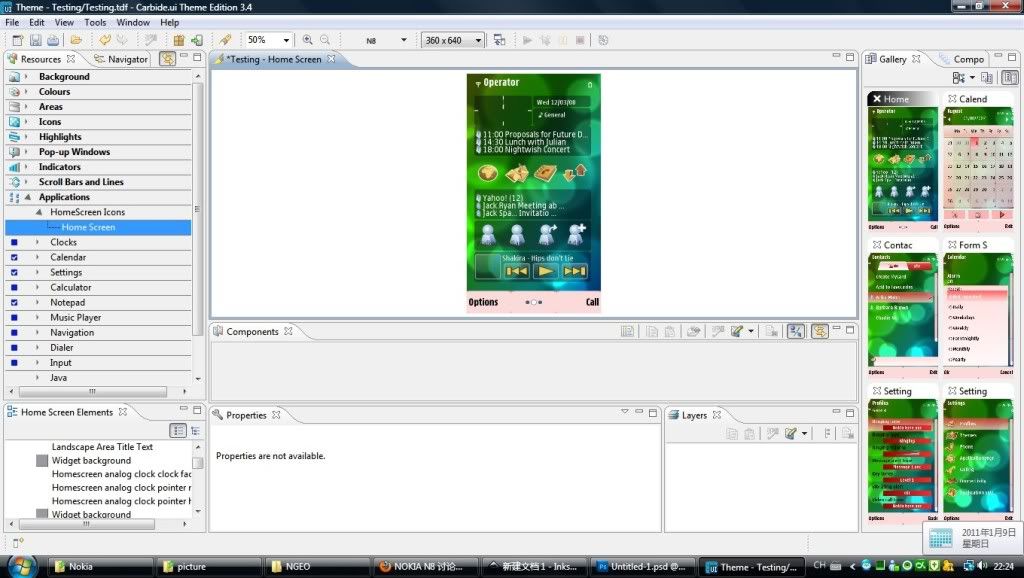Click the Zoom Out magnifier icon
Image resolution: width=1024 pixels, height=578 pixels.
pos(324,40)
